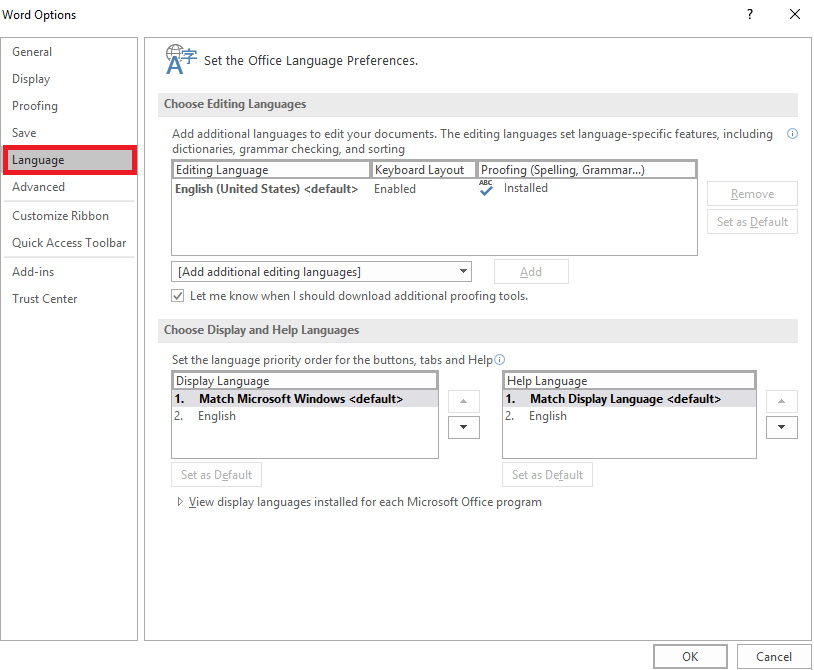Open the General options category
This screenshot has width=814, height=670.
pos(32,52)
